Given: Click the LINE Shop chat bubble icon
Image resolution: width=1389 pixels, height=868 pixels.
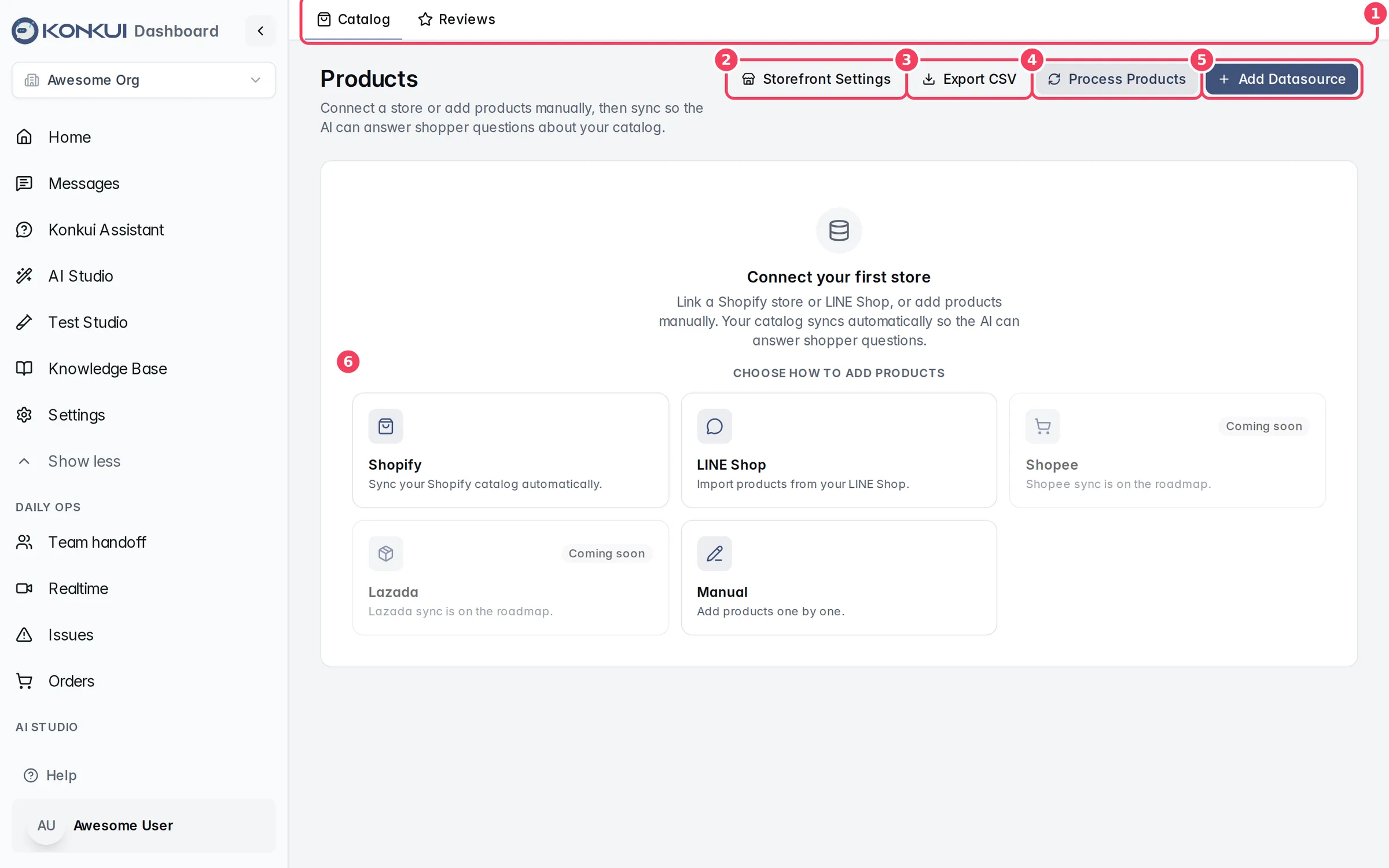Looking at the screenshot, I should 714,426.
